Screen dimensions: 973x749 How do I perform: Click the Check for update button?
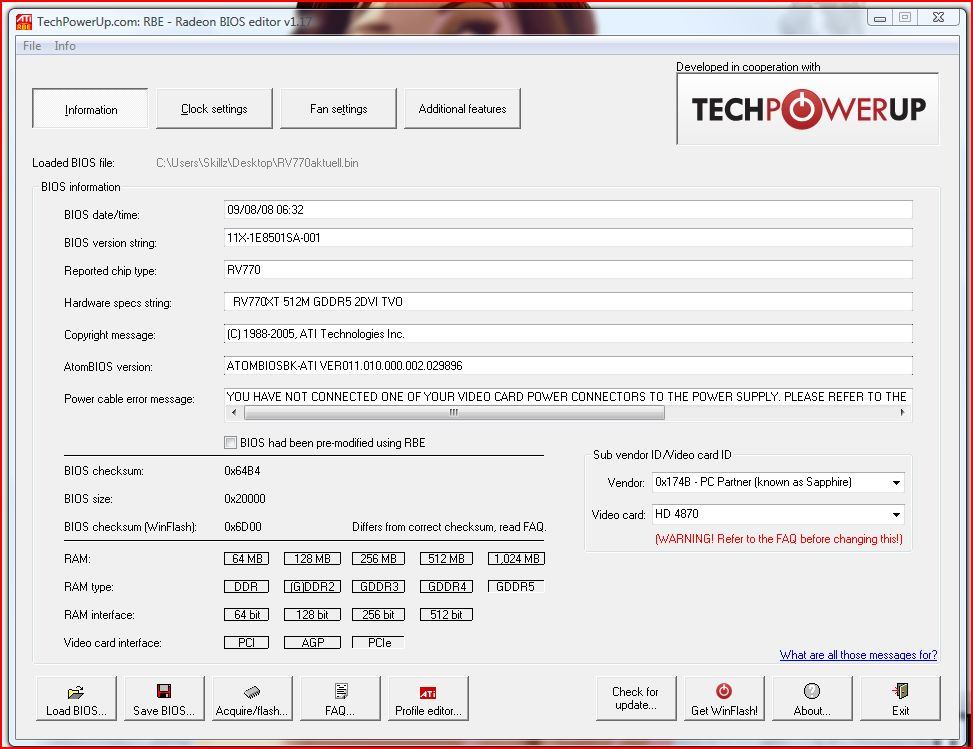(x=635, y=698)
